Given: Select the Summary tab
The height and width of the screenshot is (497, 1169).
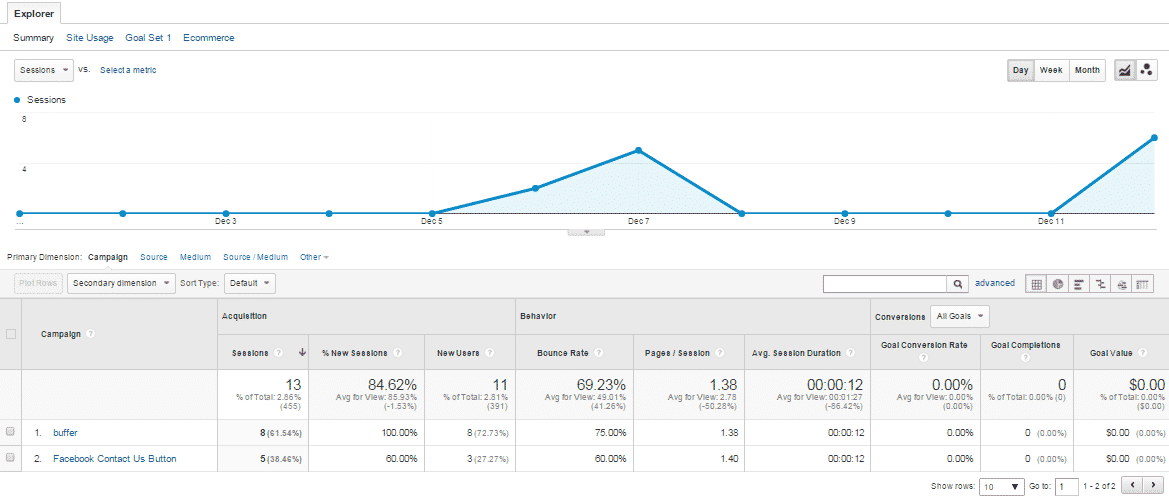Looking at the screenshot, I should pyautogui.click(x=34, y=37).
